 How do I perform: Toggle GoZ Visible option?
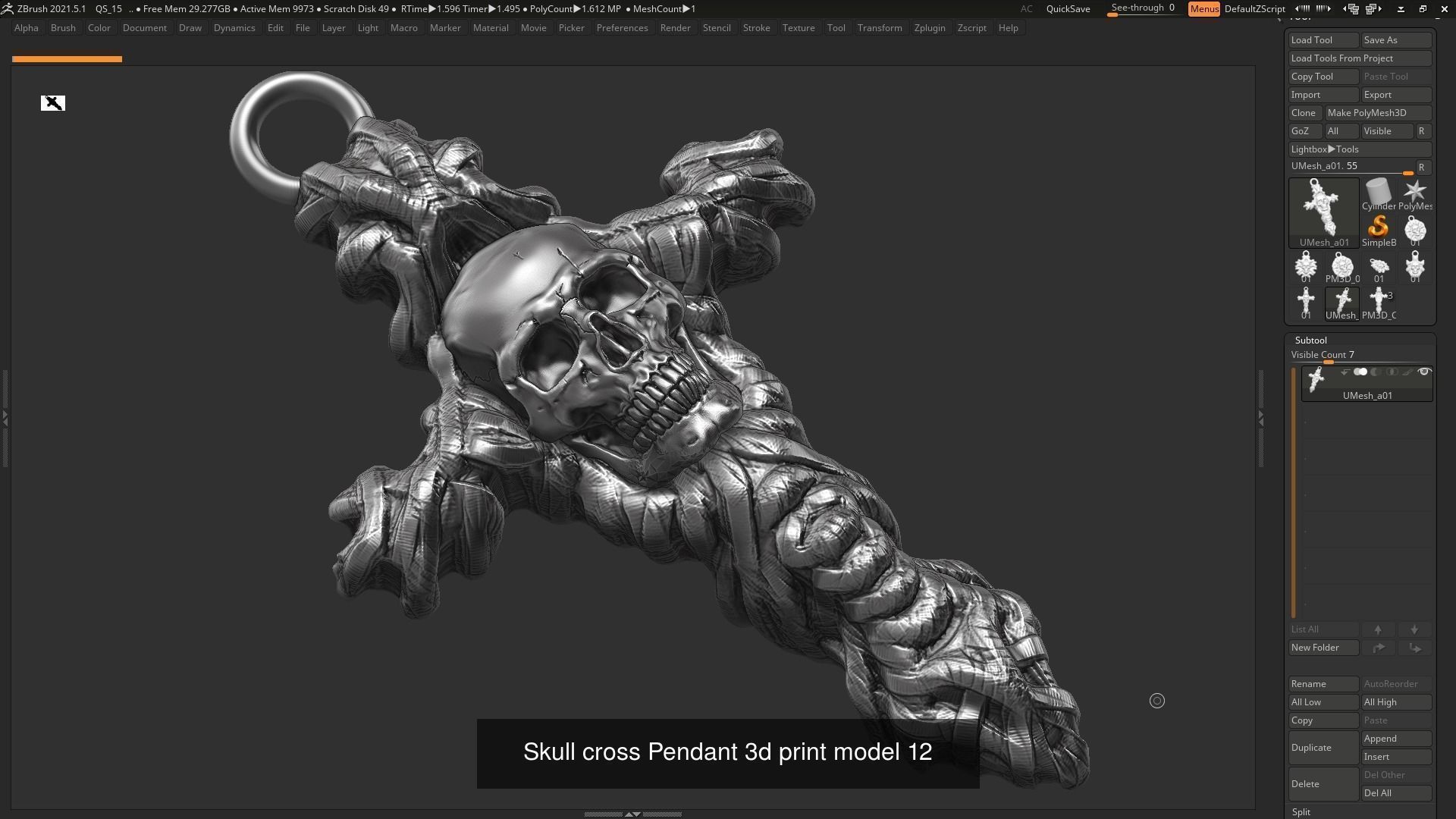tap(1386, 131)
